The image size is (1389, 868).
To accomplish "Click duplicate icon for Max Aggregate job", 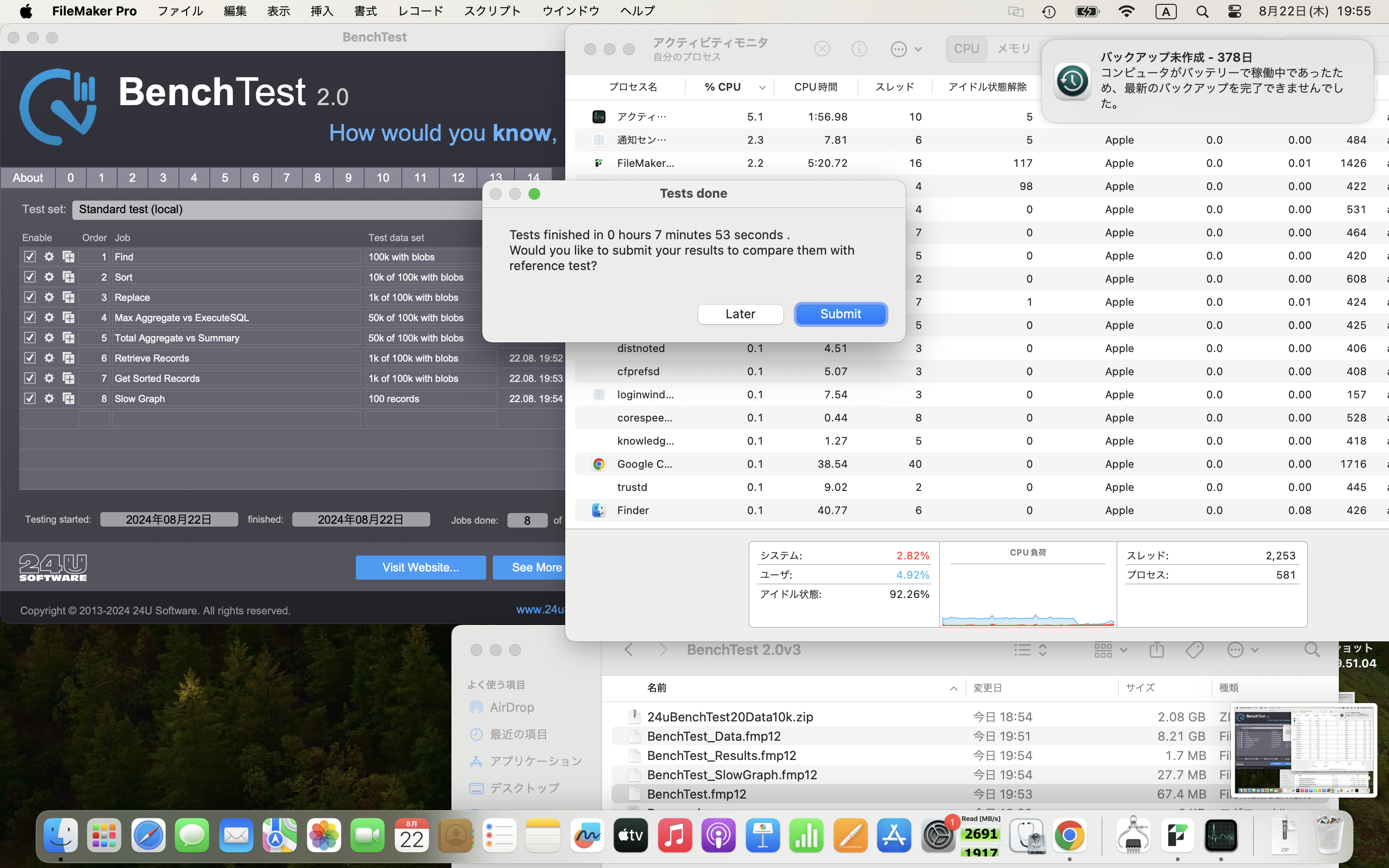I will tap(68, 317).
